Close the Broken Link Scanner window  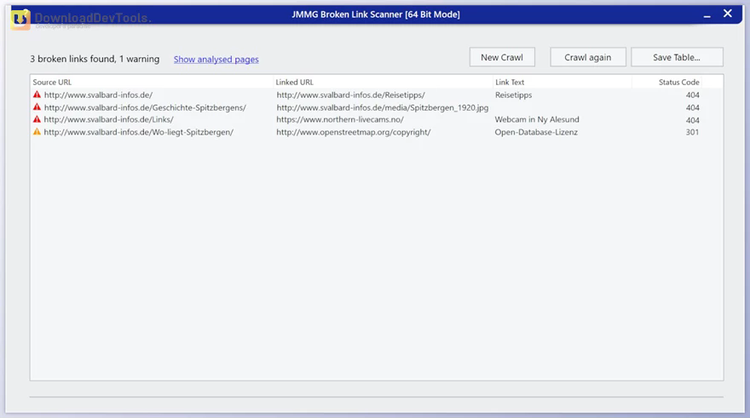click(x=728, y=14)
